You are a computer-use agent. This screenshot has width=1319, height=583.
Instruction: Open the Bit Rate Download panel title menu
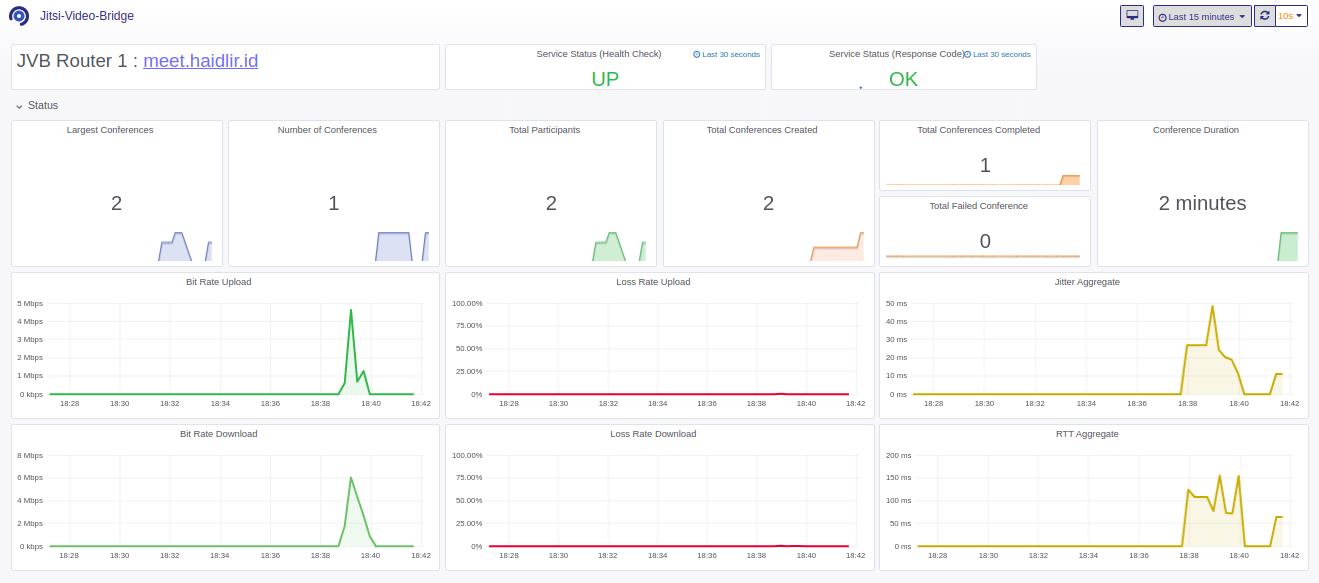tap(219, 434)
